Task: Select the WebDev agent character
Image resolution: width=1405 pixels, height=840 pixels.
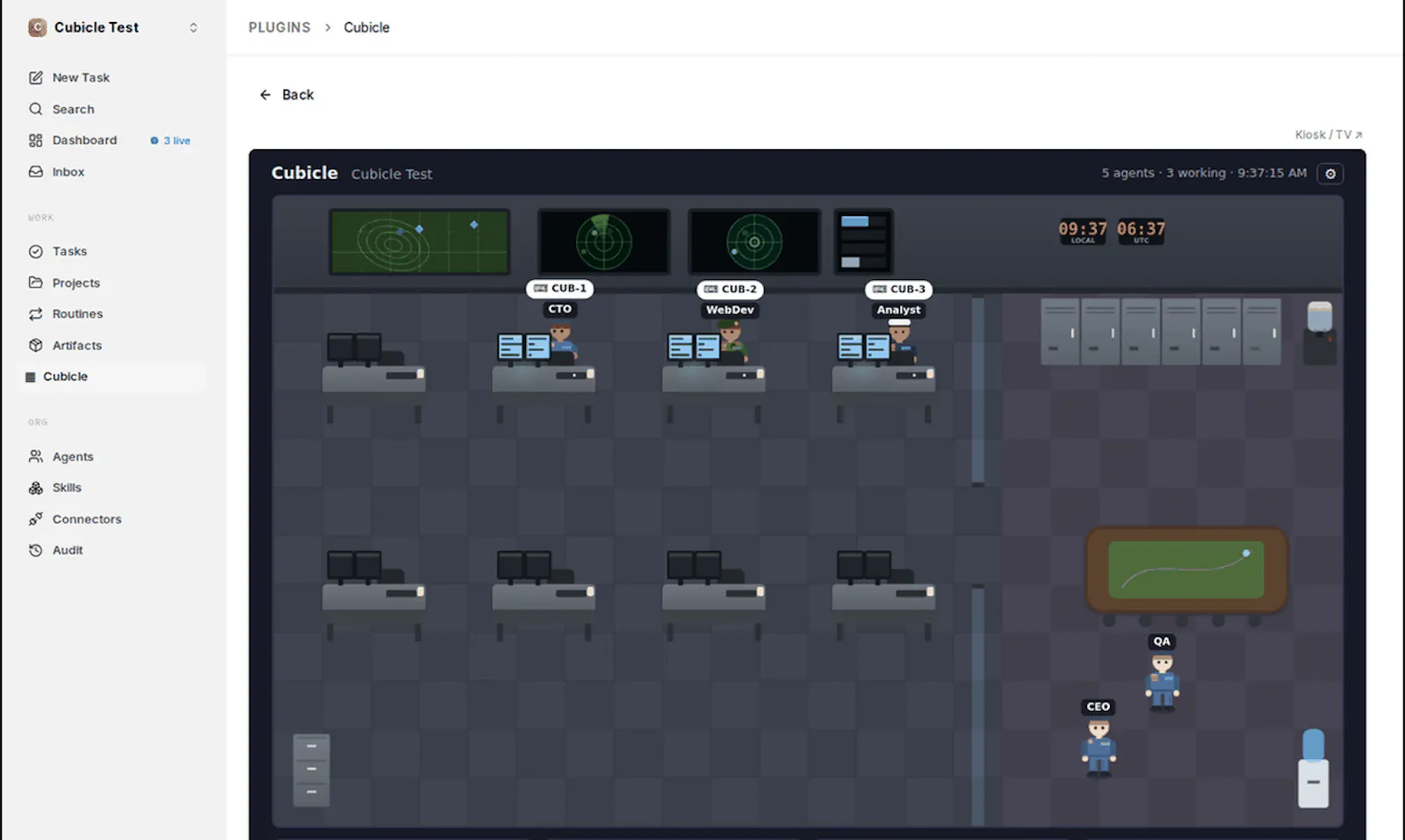Action: click(x=731, y=342)
